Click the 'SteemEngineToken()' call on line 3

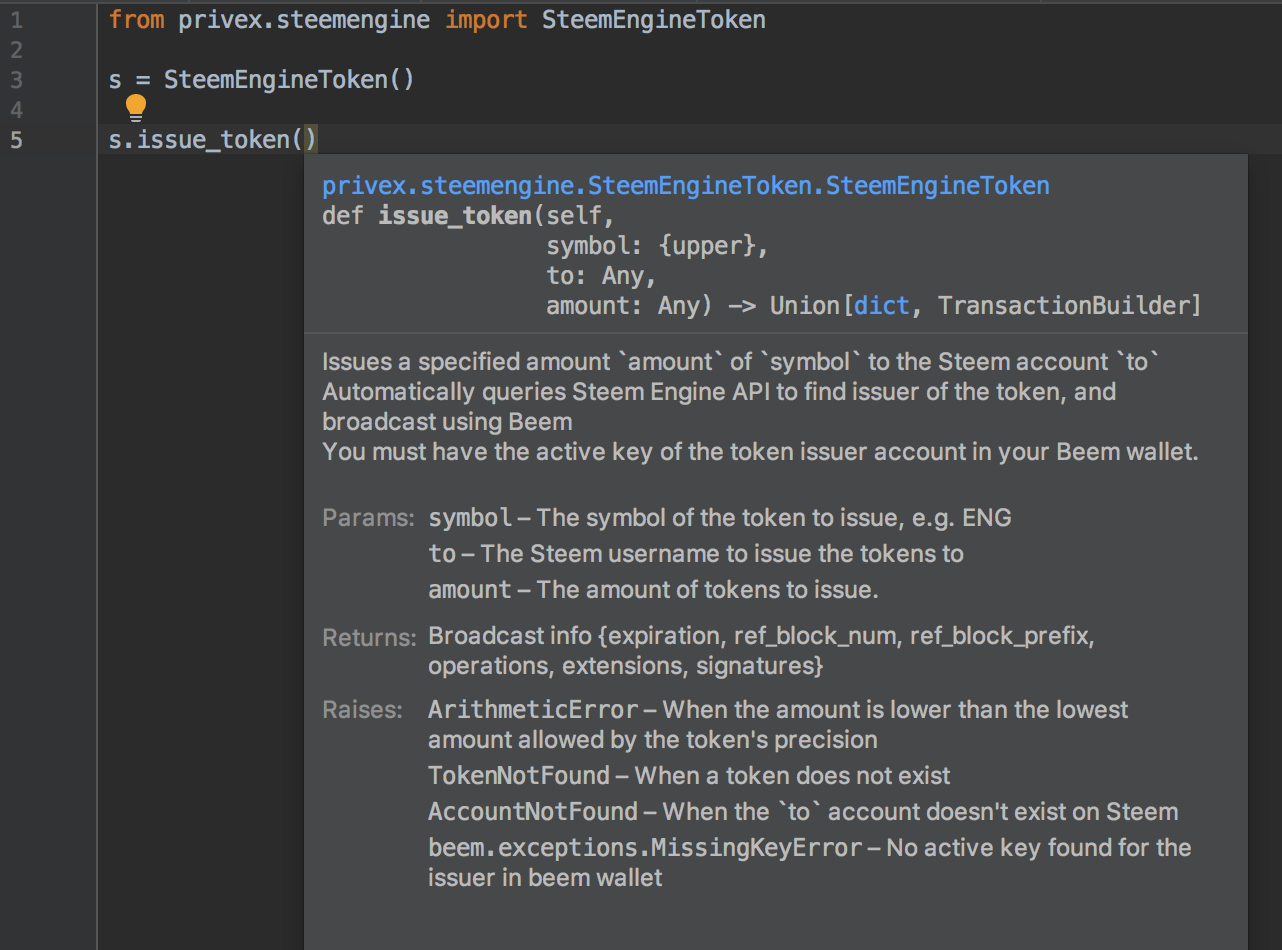pyautogui.click(x=289, y=80)
